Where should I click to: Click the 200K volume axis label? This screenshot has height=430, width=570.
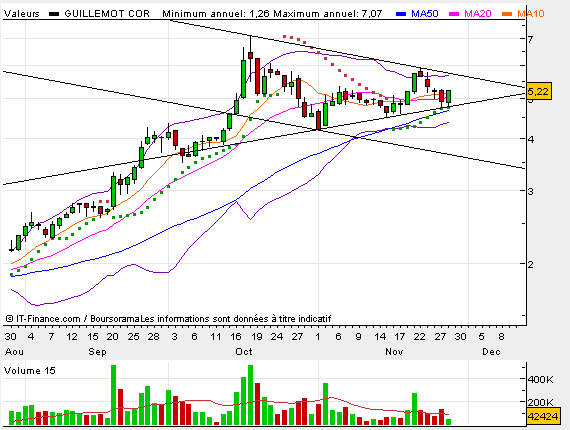click(541, 402)
